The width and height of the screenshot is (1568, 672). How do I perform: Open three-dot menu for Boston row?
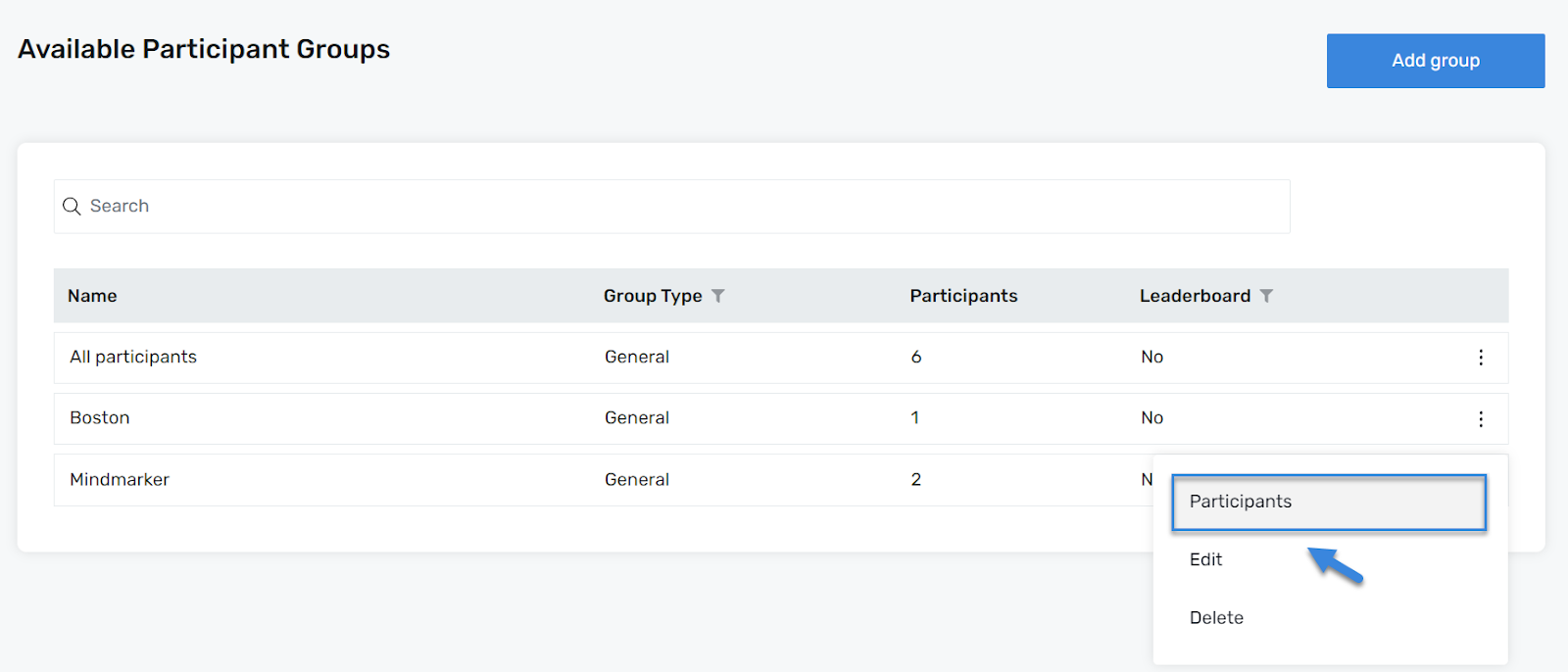[1480, 419]
